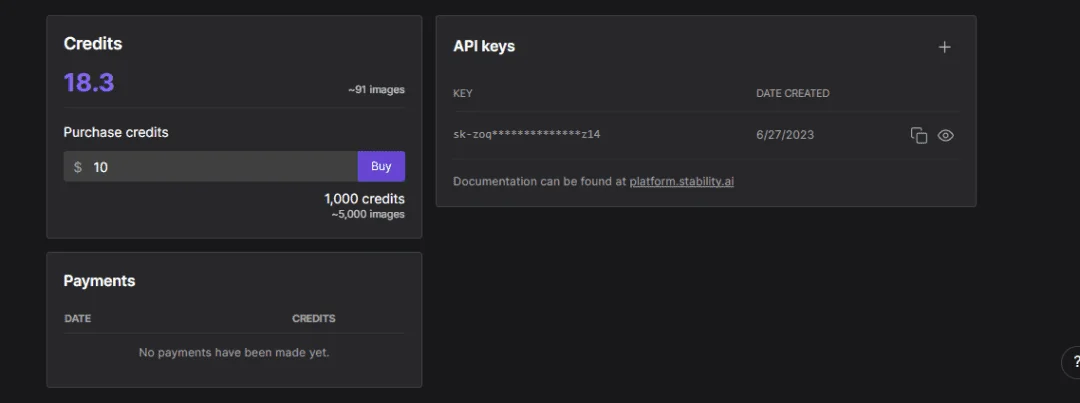Focus the purchase amount field showing 10
Image resolution: width=1080 pixels, height=403 pixels.
coord(211,167)
